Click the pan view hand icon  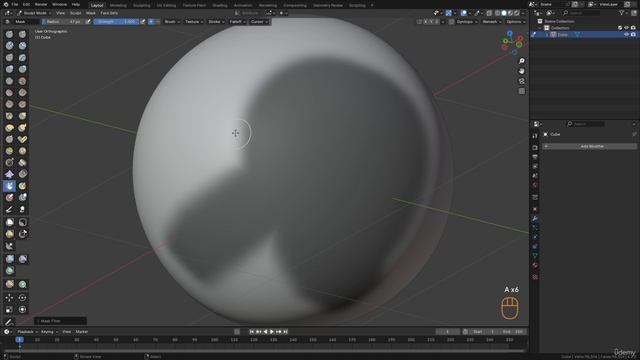coord(522,71)
